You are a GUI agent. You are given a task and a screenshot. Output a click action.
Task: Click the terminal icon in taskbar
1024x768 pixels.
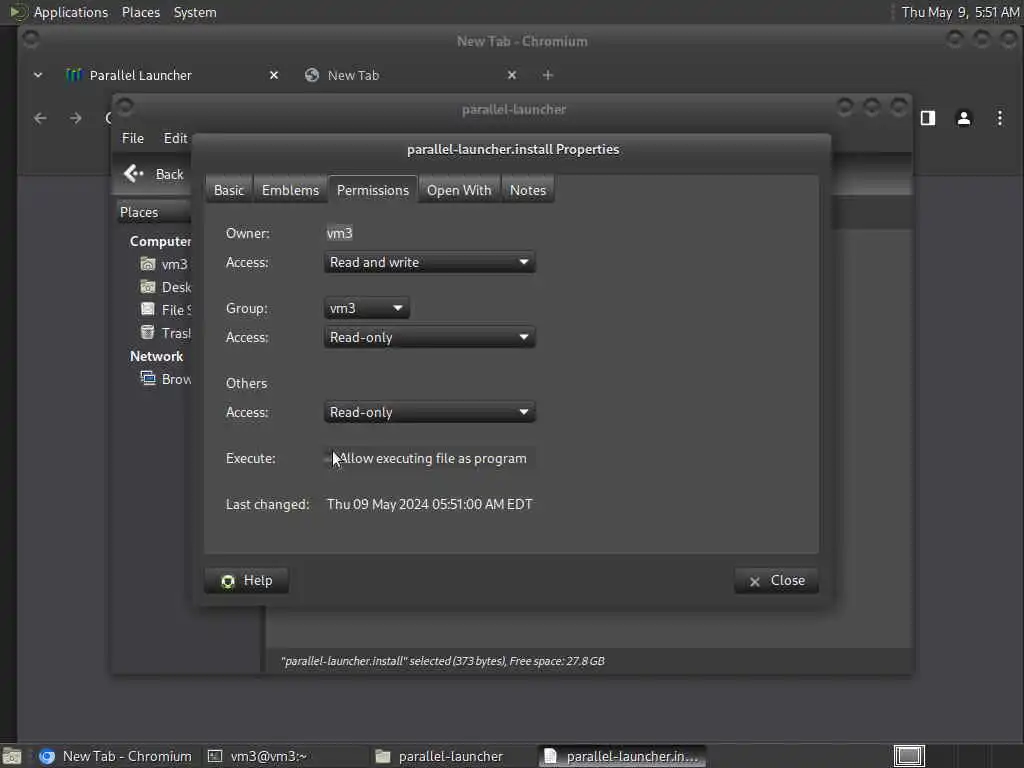(x=215, y=756)
